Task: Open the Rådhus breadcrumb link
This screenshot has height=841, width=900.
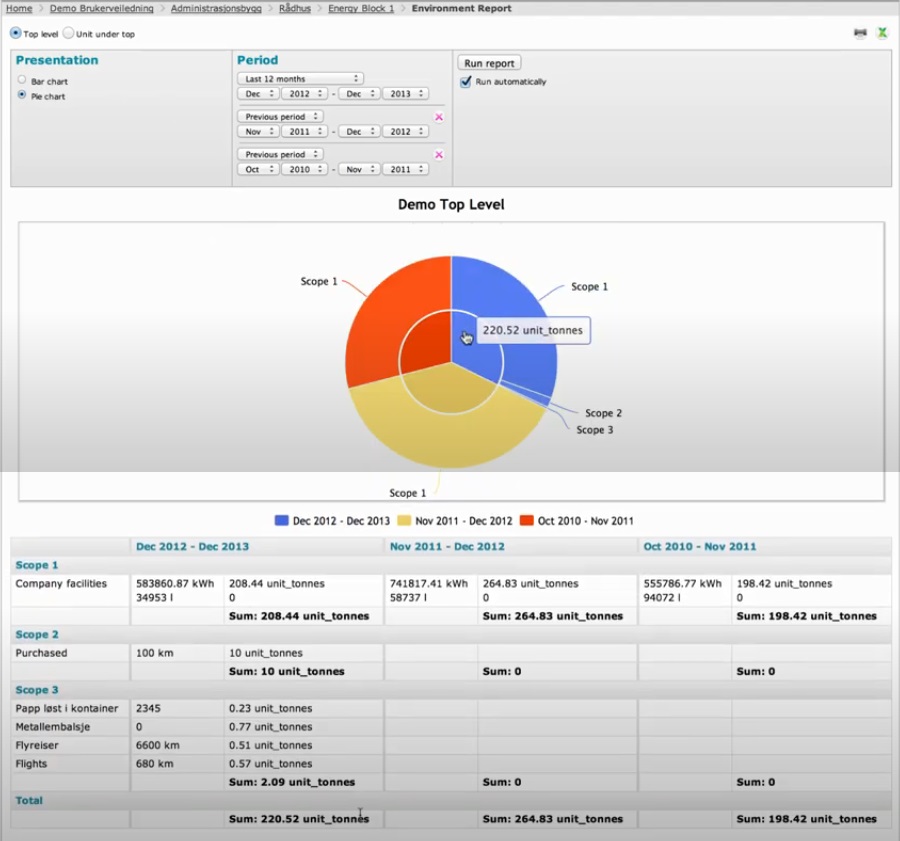Action: (x=293, y=8)
